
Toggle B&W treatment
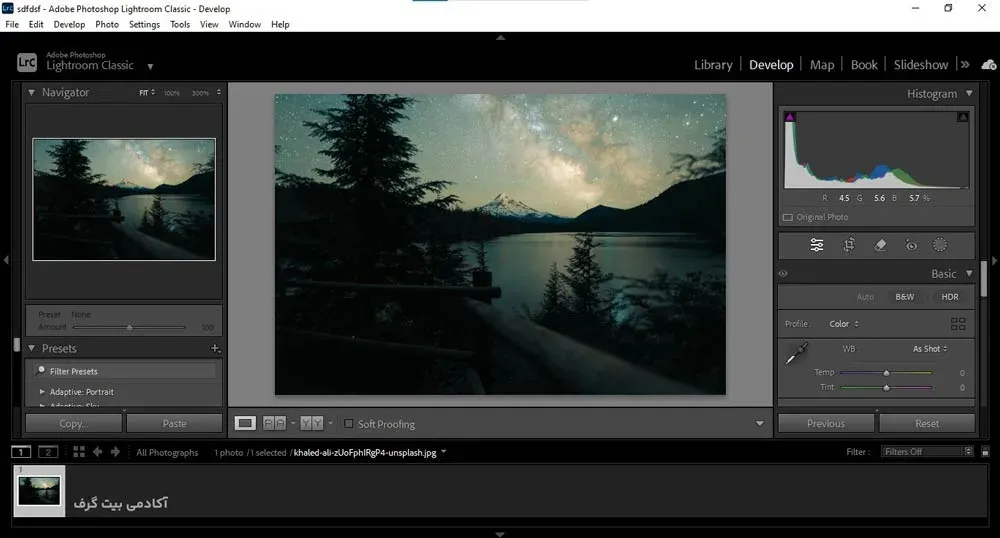click(x=904, y=297)
